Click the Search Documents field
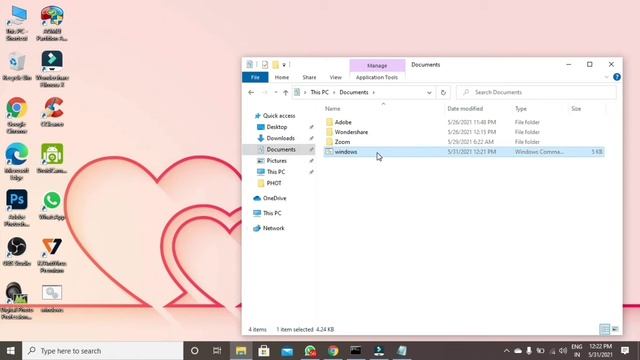Image resolution: width=640 pixels, height=360 pixels. [536, 92]
